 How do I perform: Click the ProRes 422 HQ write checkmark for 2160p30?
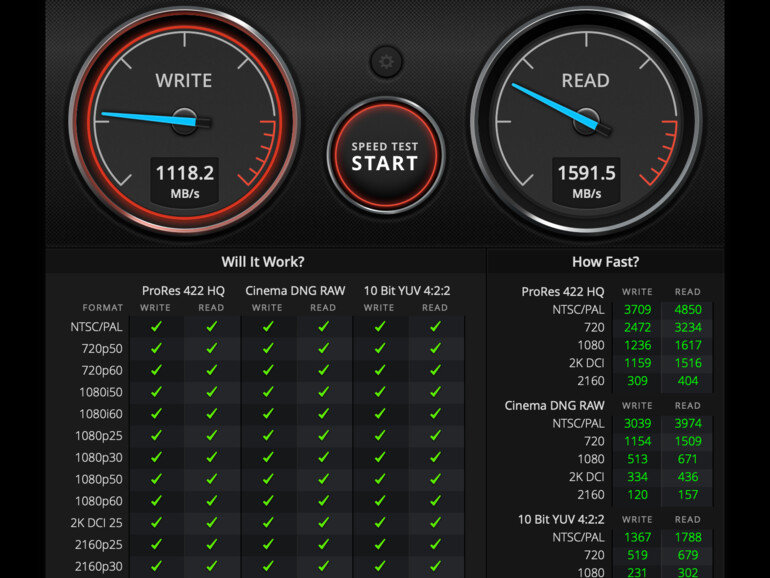click(x=156, y=566)
